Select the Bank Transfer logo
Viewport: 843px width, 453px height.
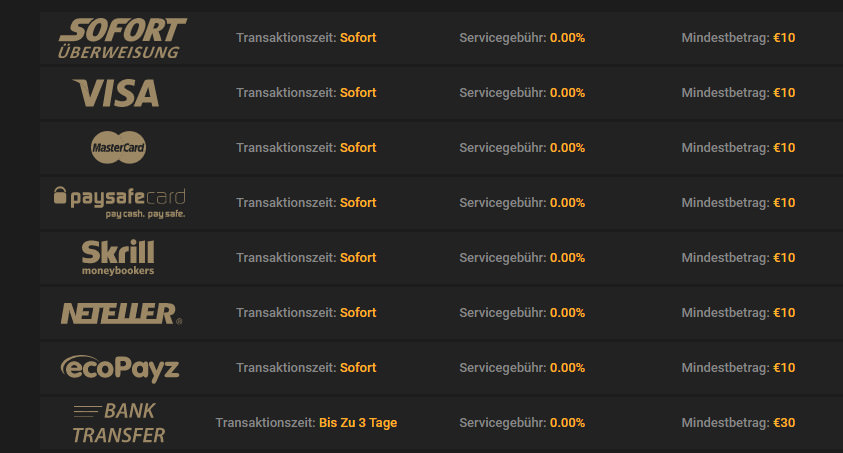click(118, 423)
